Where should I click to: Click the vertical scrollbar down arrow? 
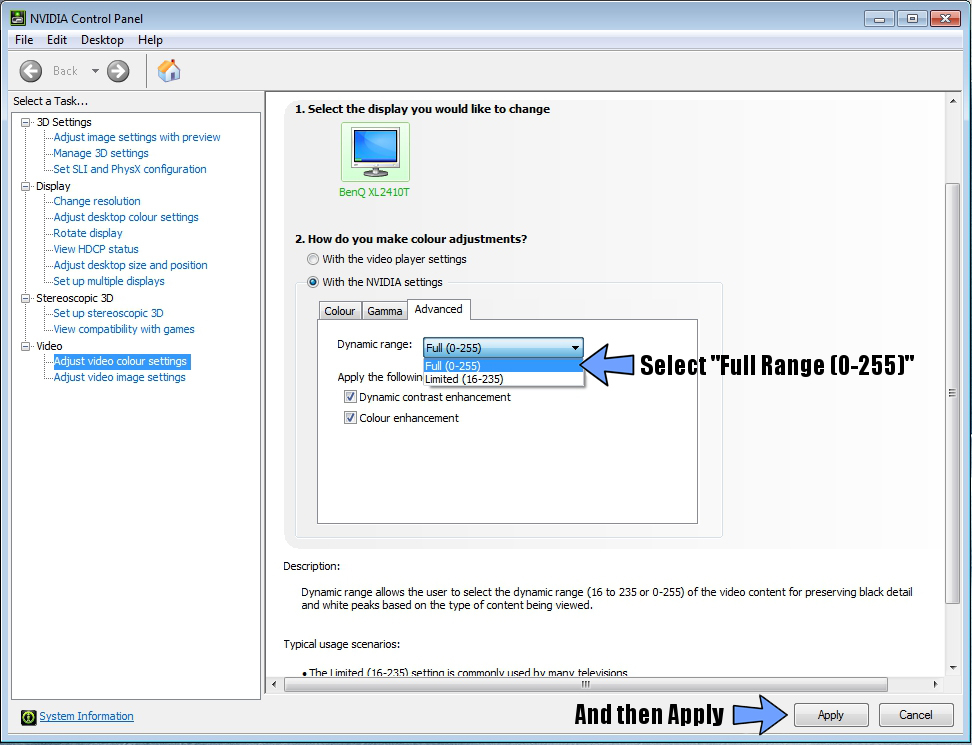[x=953, y=668]
